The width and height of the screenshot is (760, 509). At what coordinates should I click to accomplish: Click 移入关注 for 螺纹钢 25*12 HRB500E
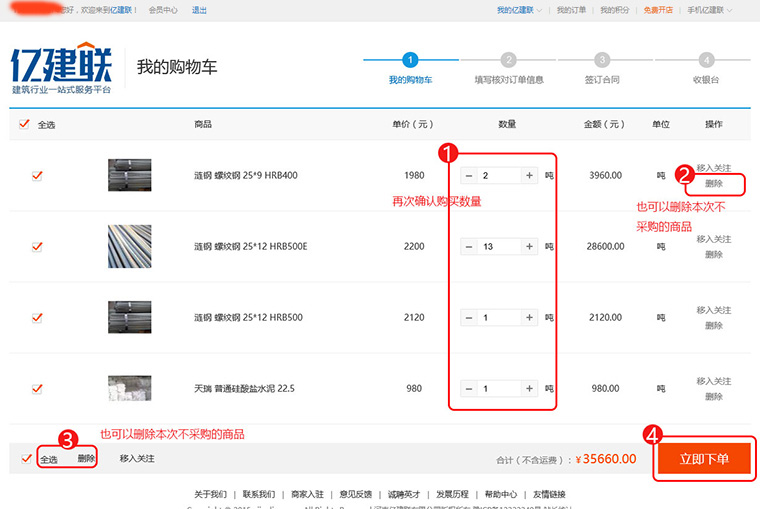click(x=713, y=239)
